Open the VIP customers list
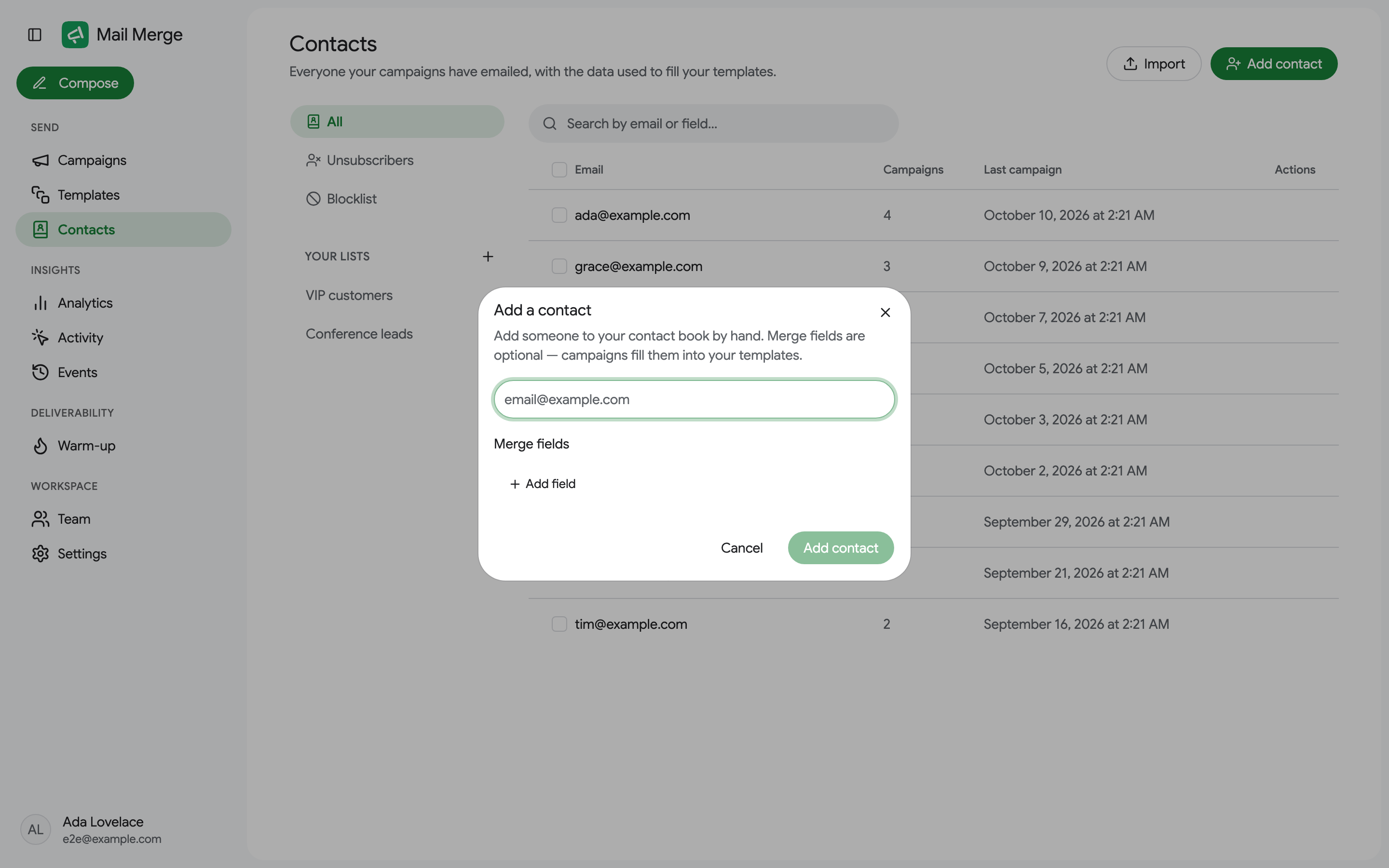Image resolution: width=1389 pixels, height=868 pixels. pos(349,295)
